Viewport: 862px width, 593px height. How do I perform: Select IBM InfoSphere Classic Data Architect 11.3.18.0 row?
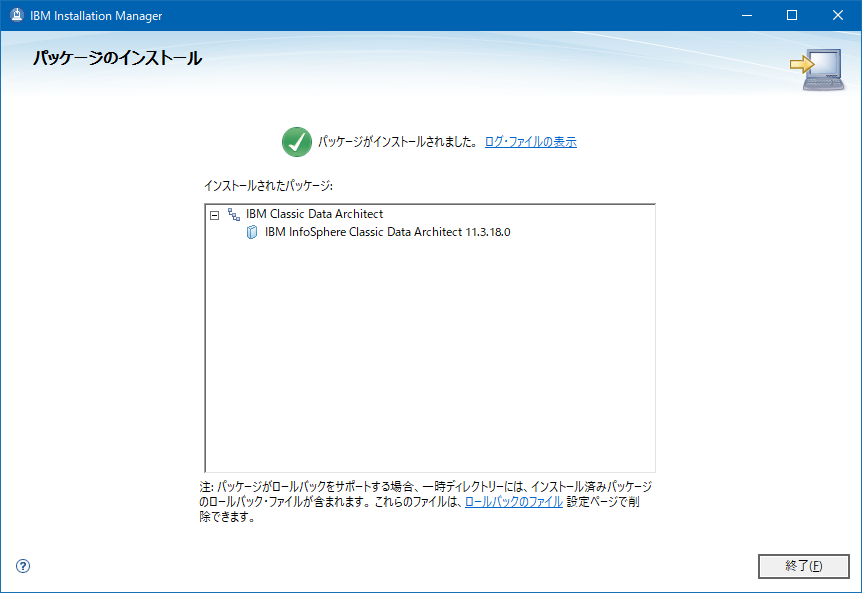pyautogui.click(x=388, y=232)
